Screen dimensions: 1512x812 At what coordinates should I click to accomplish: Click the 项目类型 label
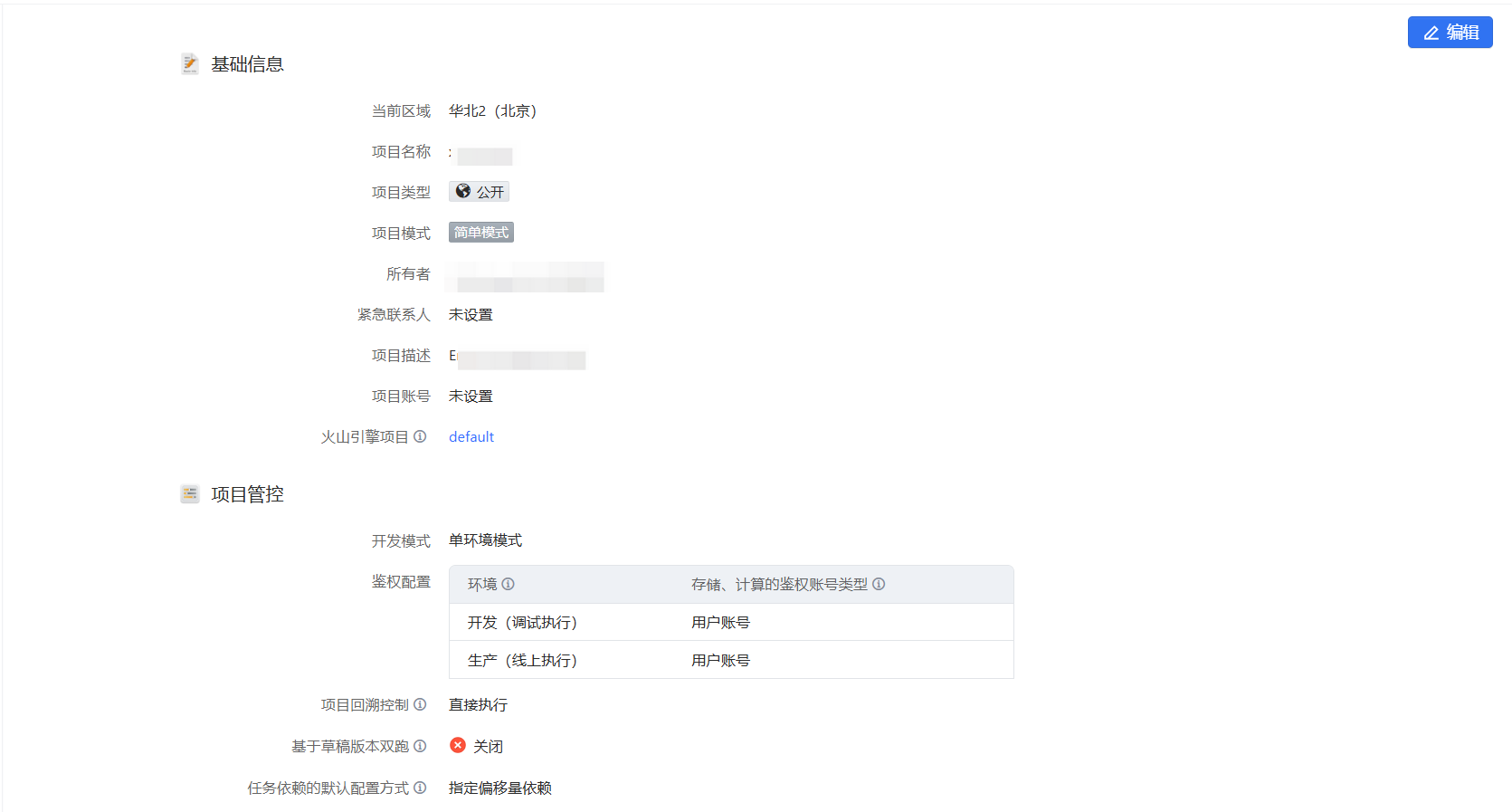point(401,193)
